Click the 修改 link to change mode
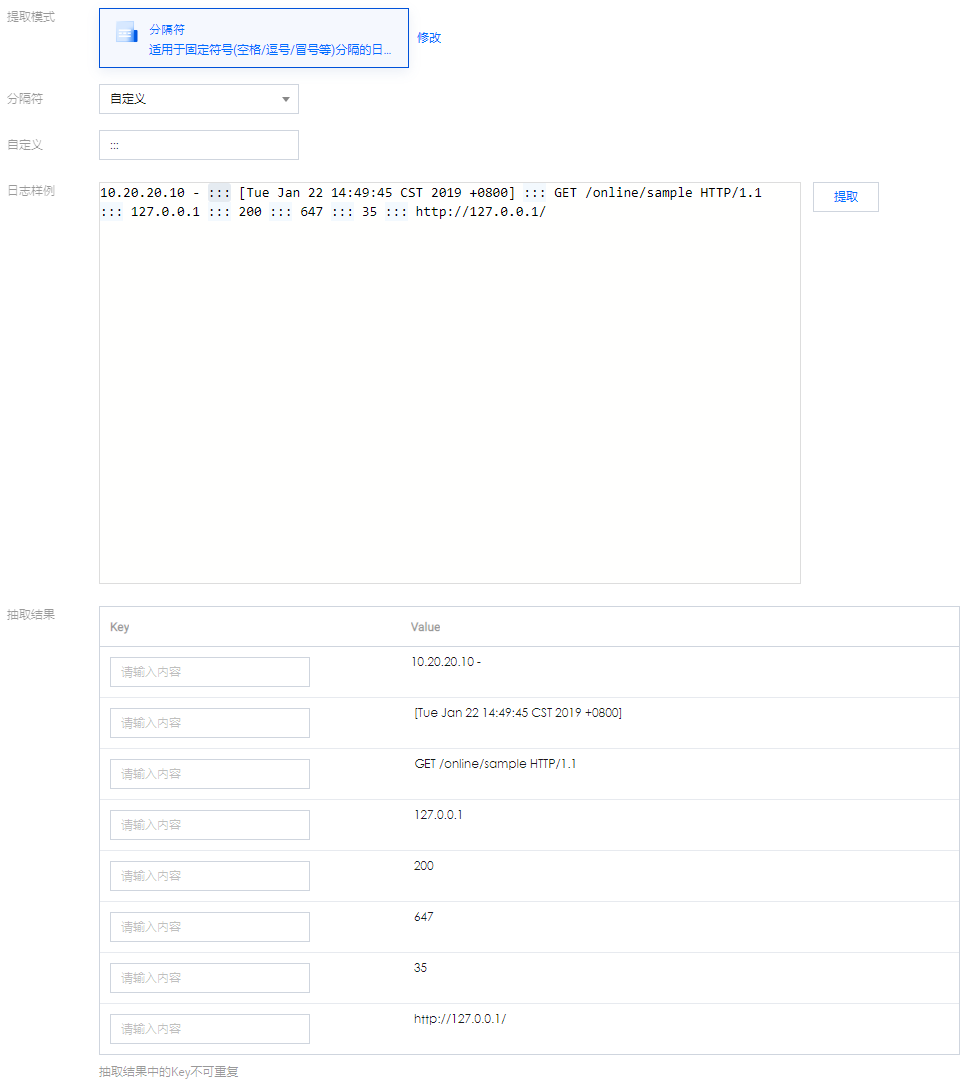 429,38
